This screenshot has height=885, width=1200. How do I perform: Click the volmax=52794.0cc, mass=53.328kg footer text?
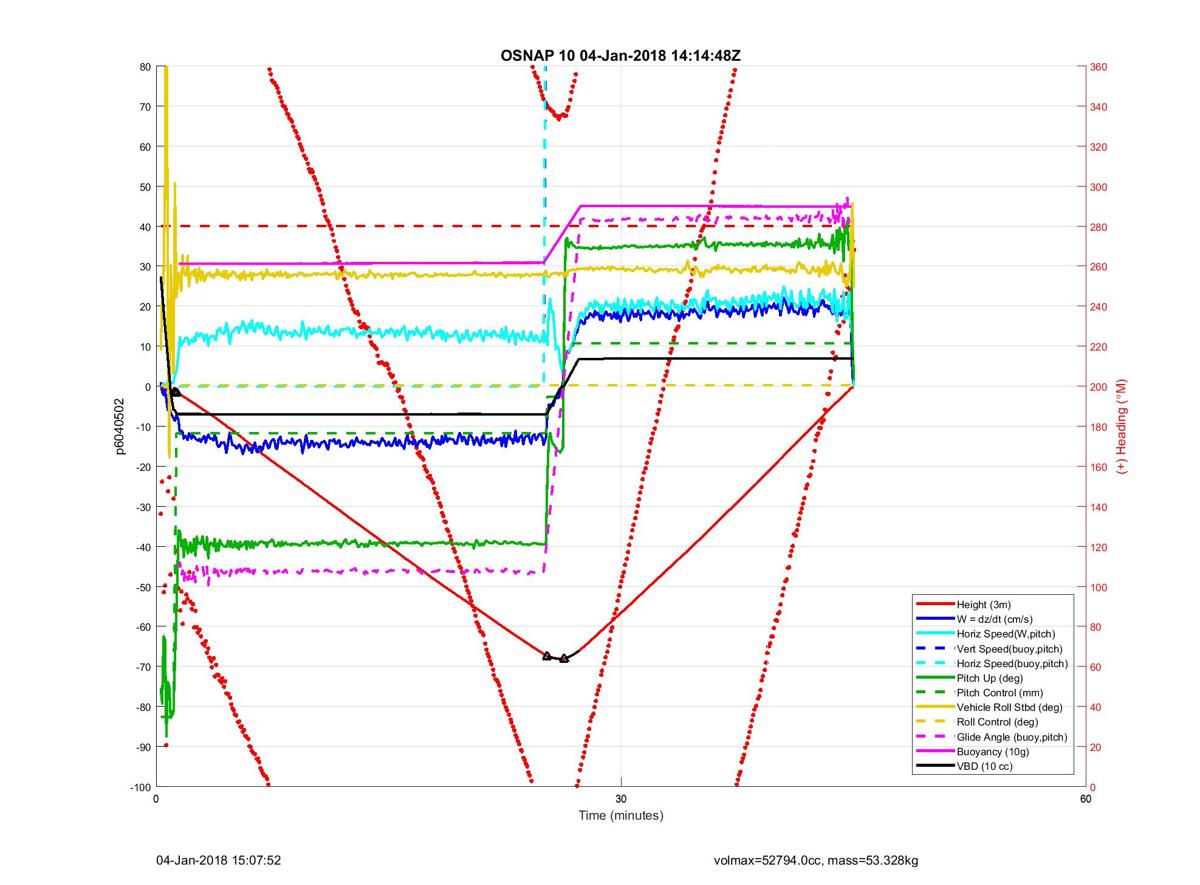(x=816, y=860)
